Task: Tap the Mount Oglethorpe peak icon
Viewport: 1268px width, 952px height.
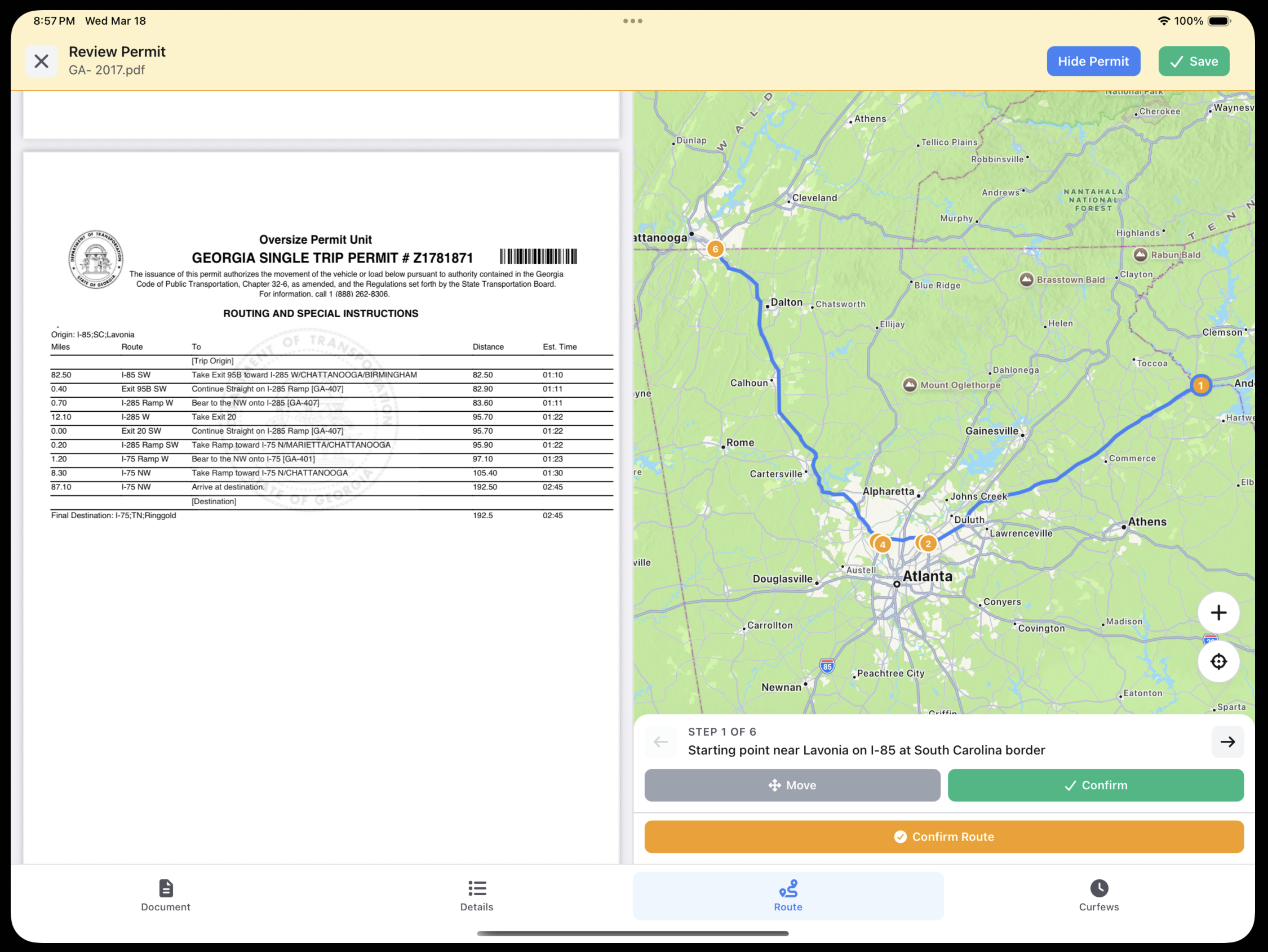Action: (x=909, y=385)
